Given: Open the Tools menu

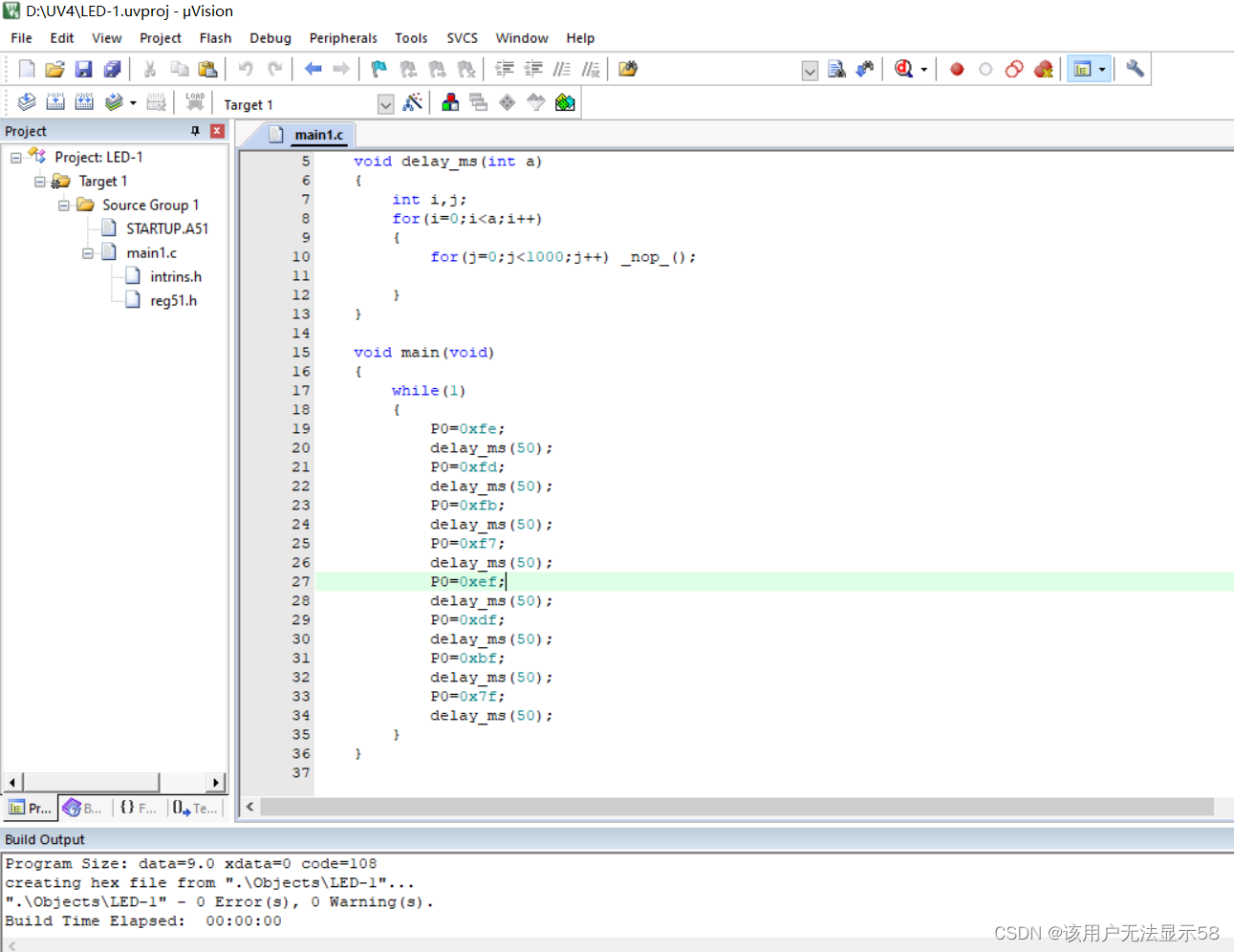Looking at the screenshot, I should 411,38.
